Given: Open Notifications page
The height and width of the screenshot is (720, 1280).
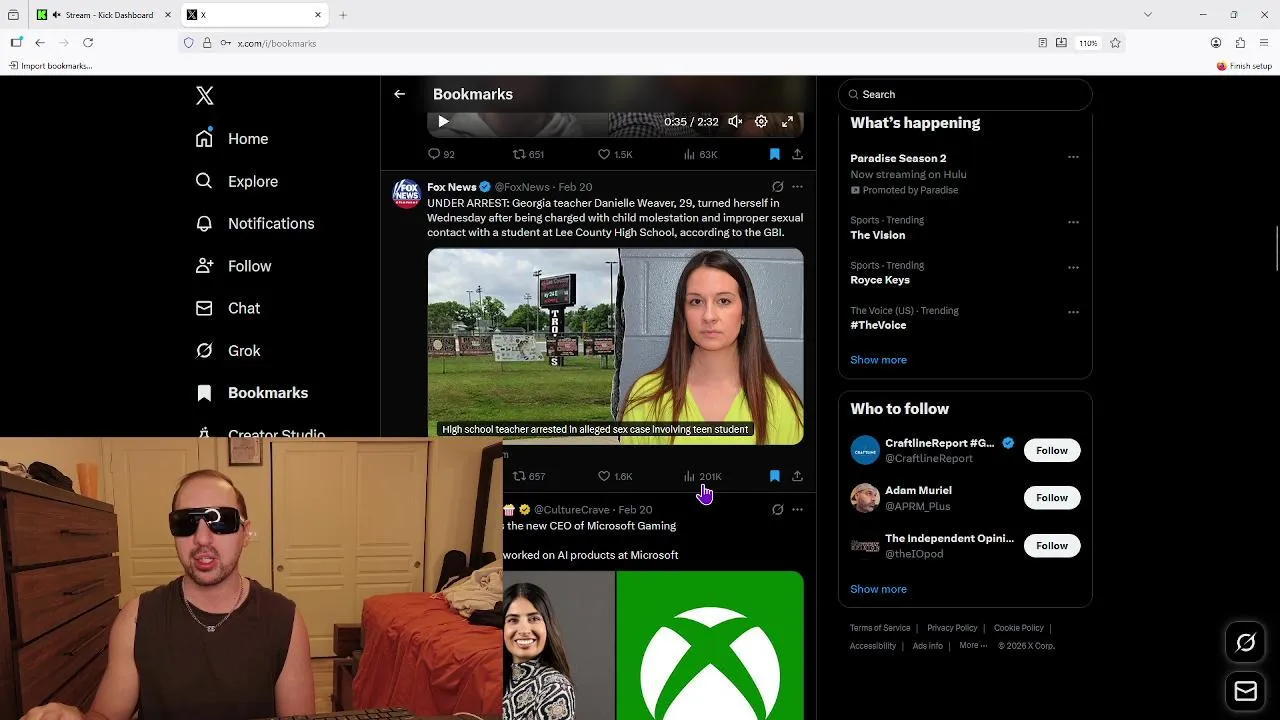Looking at the screenshot, I should [255, 223].
